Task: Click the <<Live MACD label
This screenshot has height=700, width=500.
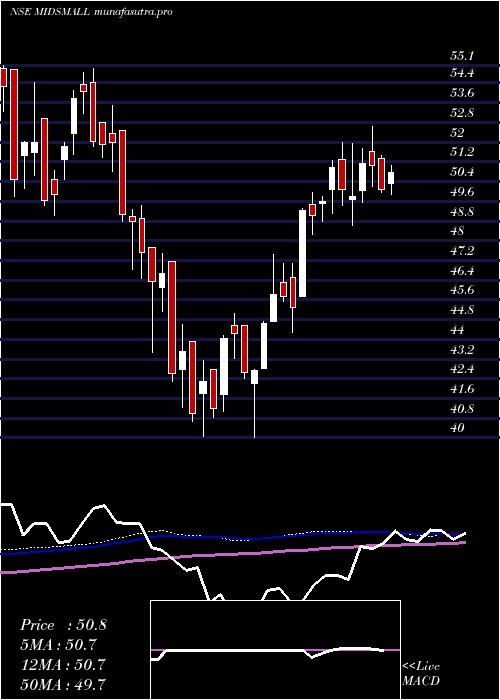Action: pyautogui.click(x=421, y=674)
